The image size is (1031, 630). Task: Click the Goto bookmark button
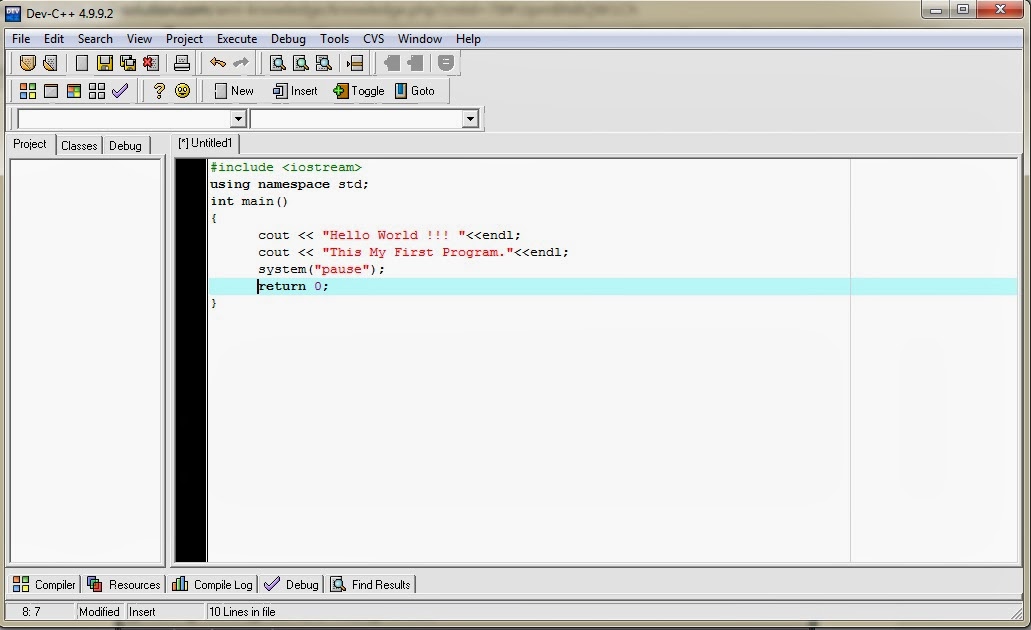click(416, 90)
